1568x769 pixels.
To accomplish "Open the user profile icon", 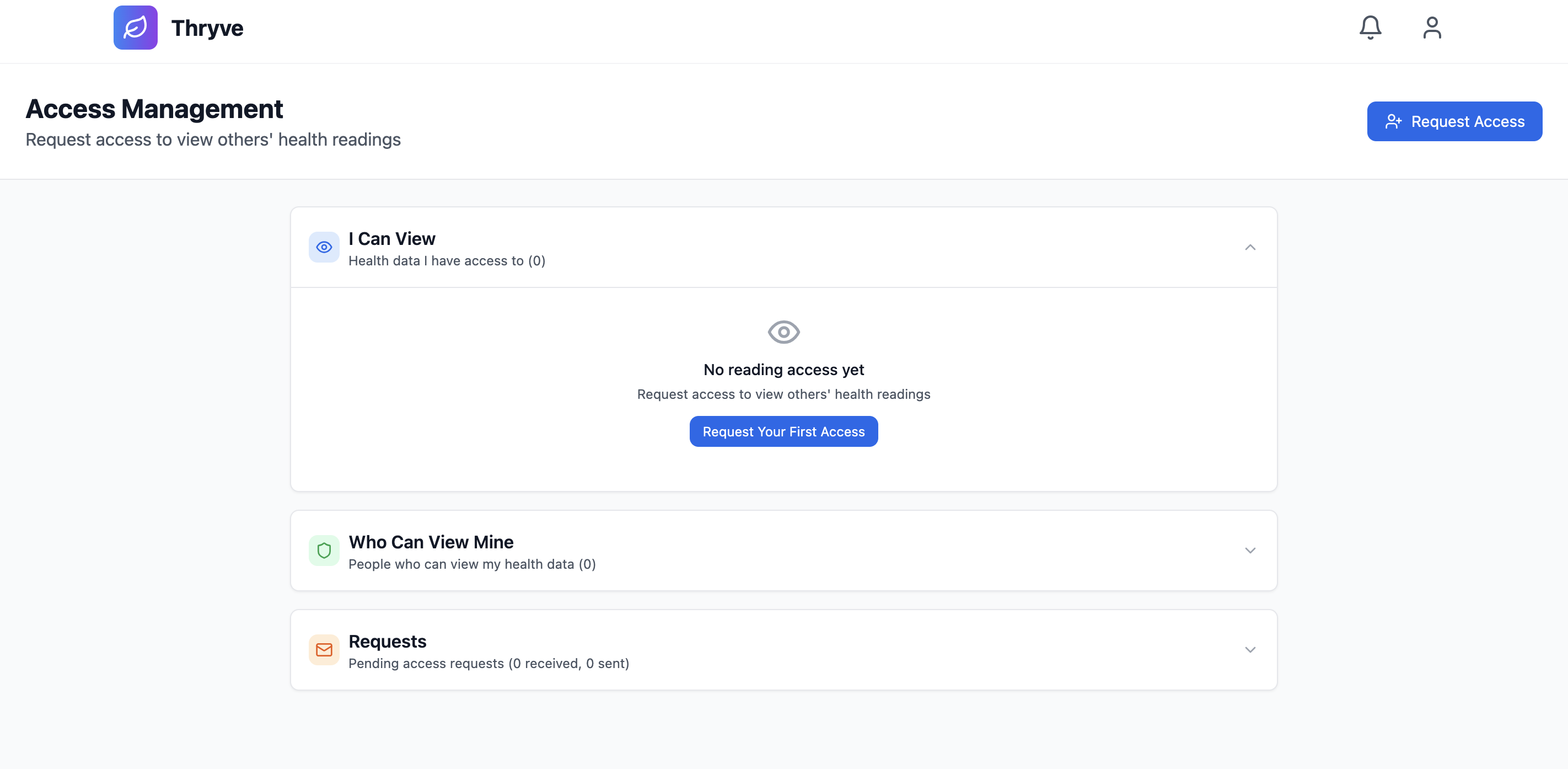I will [x=1432, y=28].
